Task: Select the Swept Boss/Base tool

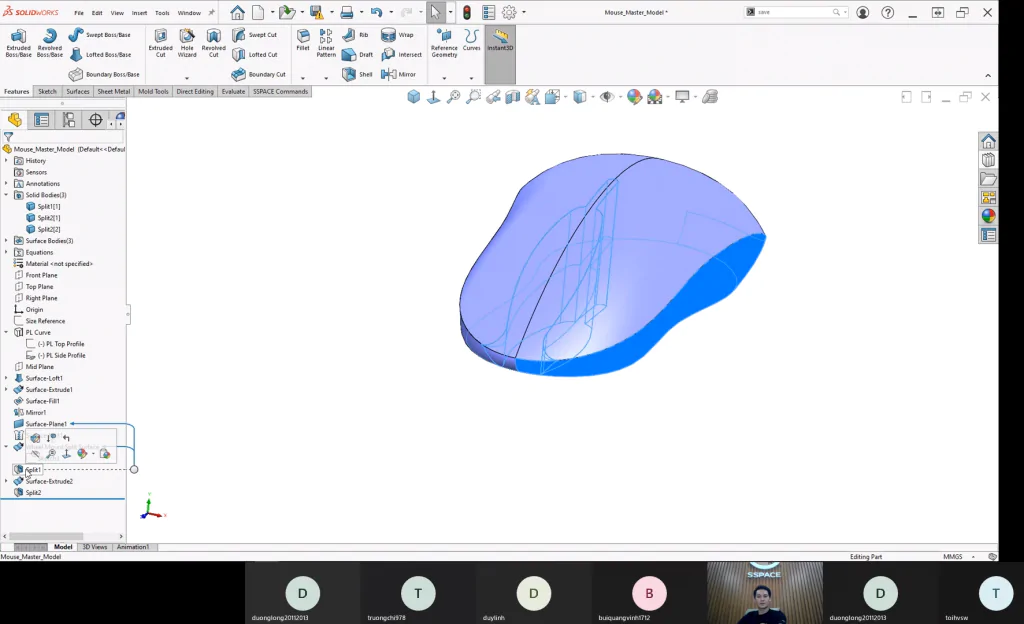Action: [99, 35]
